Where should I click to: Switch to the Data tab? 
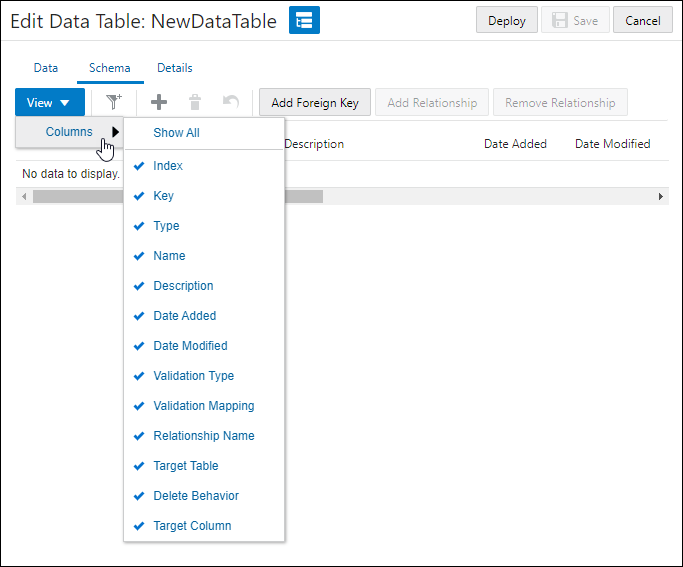[x=46, y=68]
